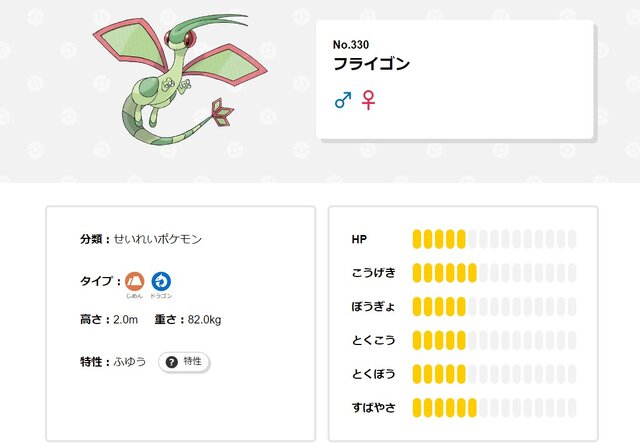This screenshot has width=640, height=444.
Task: Click the ぼうぎょ defense stat bar
Action: click(494, 307)
